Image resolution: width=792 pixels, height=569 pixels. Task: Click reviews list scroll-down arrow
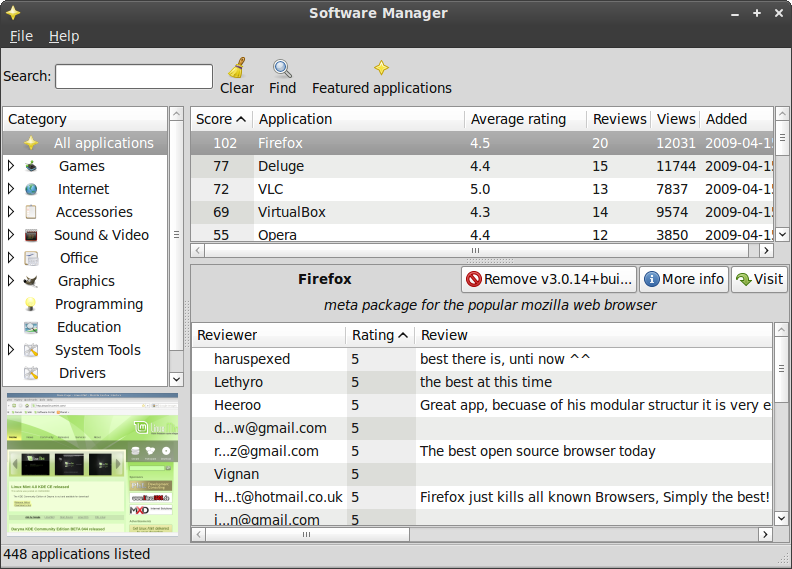781,518
